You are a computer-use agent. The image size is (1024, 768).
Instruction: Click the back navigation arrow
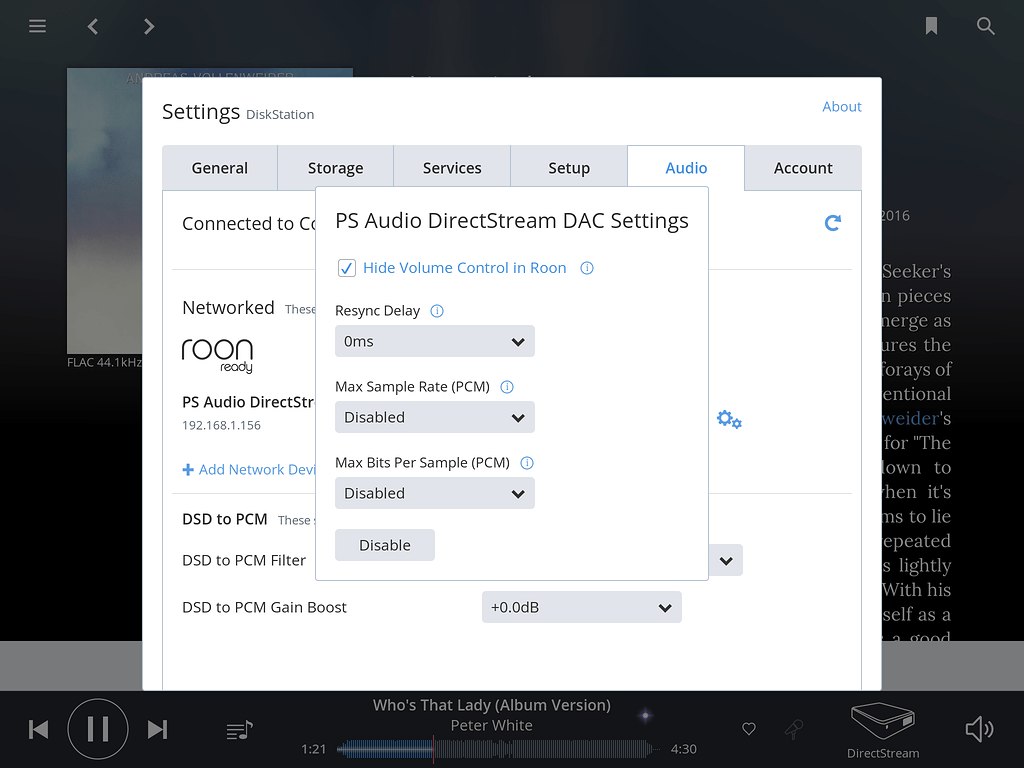tap(92, 26)
